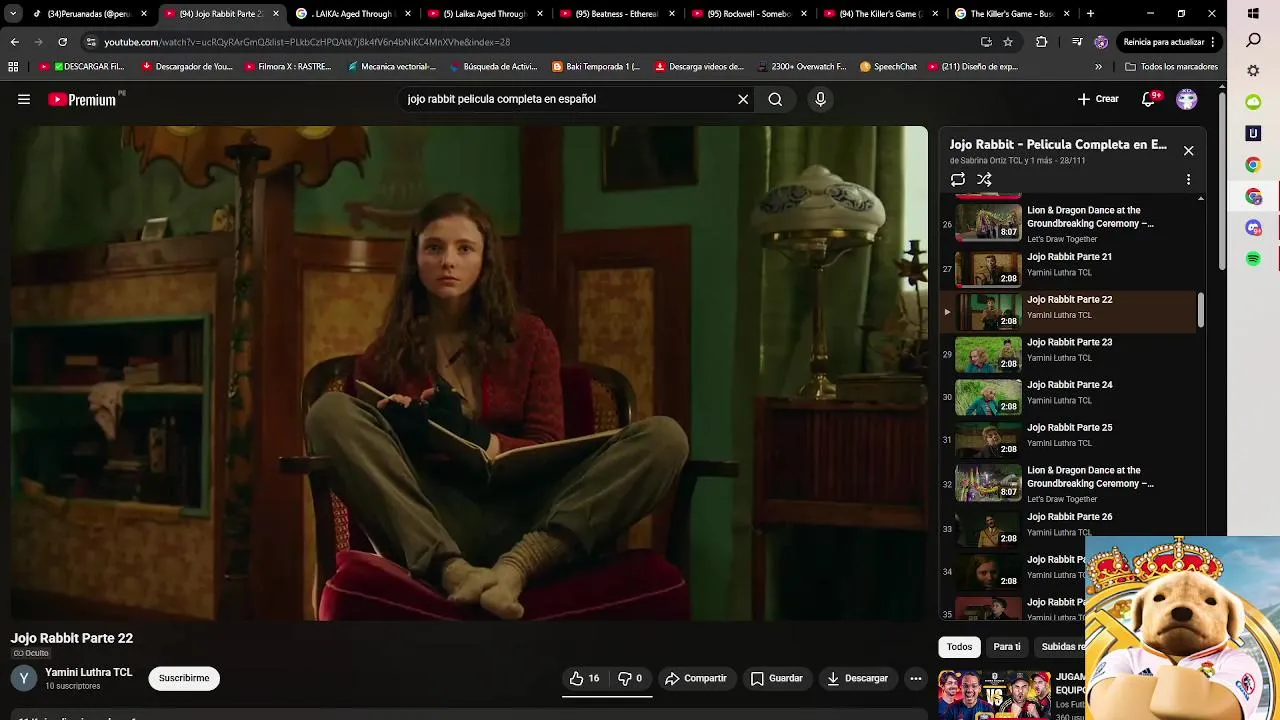
Task: Open the Spotify icon in the sidebar
Action: [x=1254, y=259]
